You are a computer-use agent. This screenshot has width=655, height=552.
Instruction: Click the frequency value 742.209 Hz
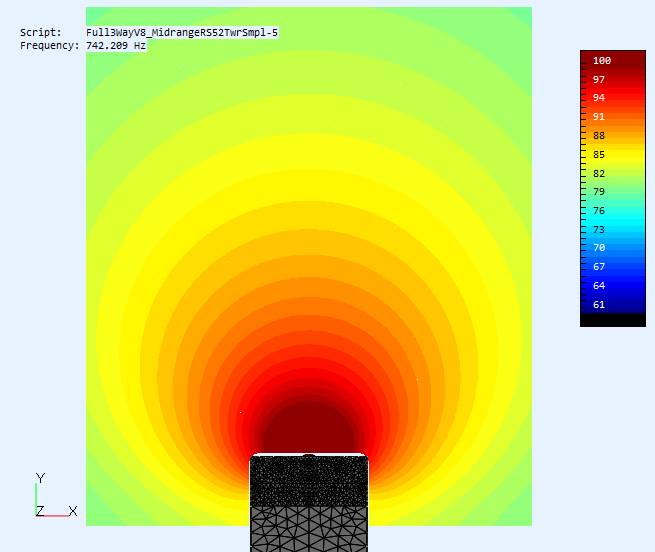tap(116, 45)
